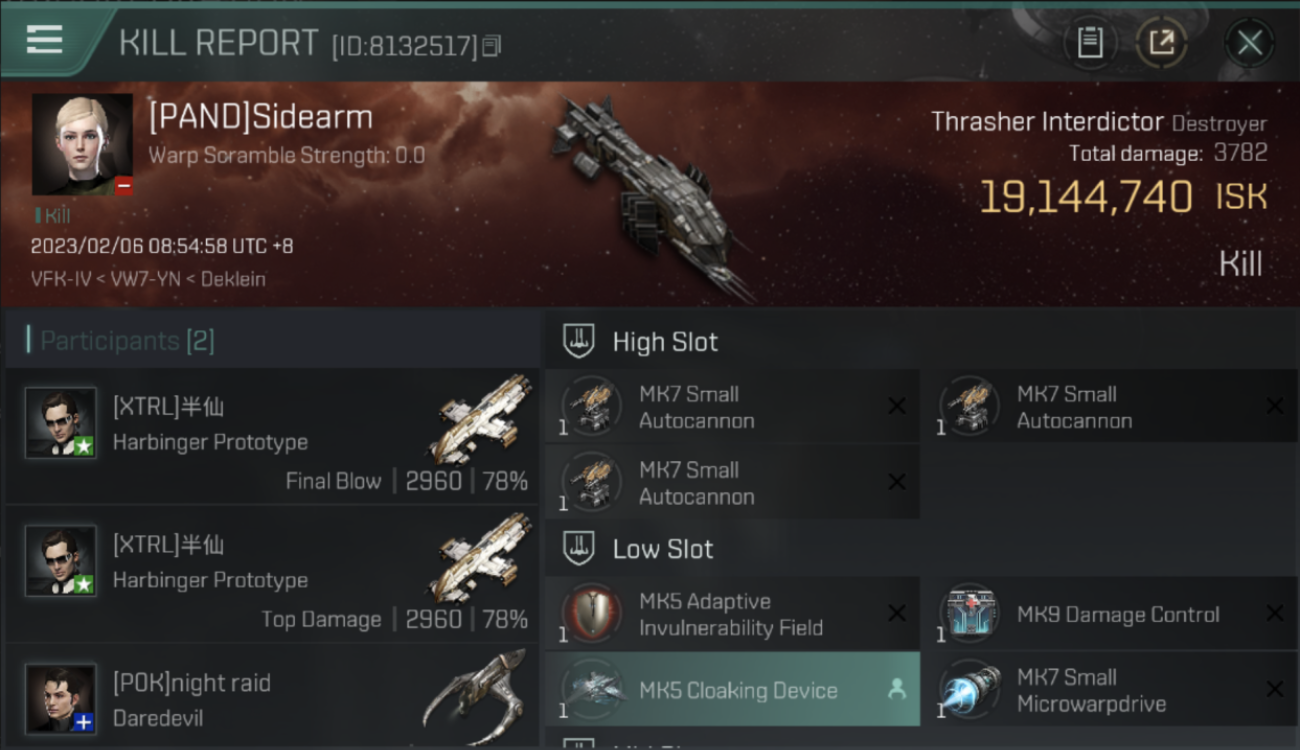Click the X mark beside MK9 Damage Control
Screen dimensions: 1300x750
pyautogui.click(x=1274, y=614)
